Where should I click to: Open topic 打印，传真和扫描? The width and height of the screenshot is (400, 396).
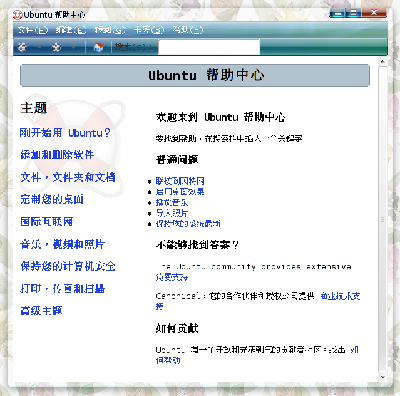62,288
